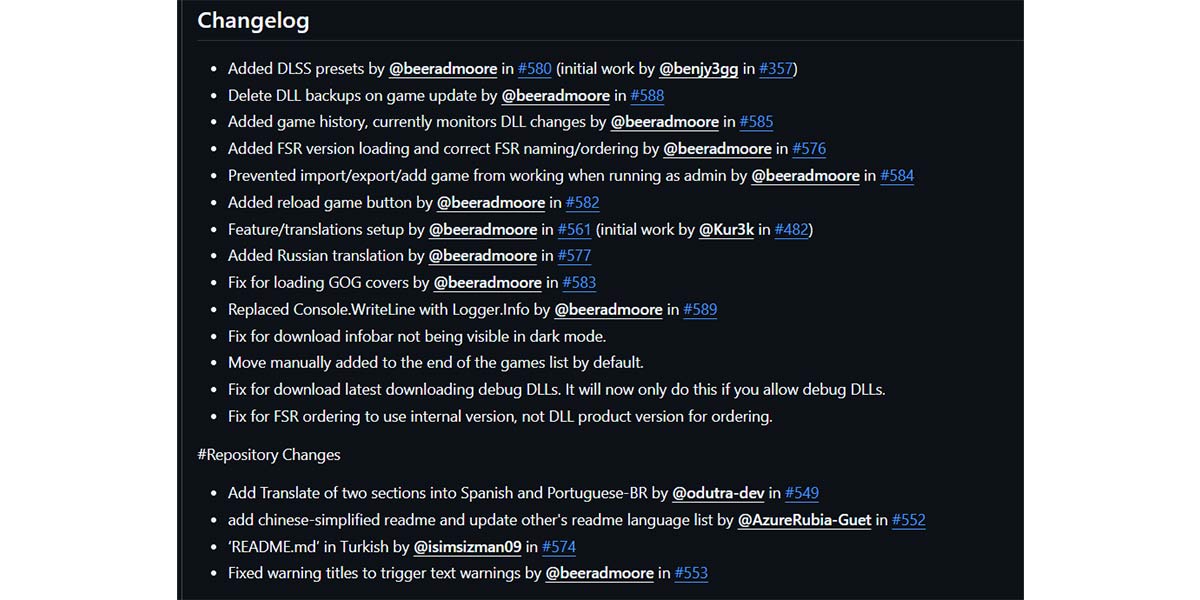Open pull request #577 Russian translation

click(x=575, y=256)
